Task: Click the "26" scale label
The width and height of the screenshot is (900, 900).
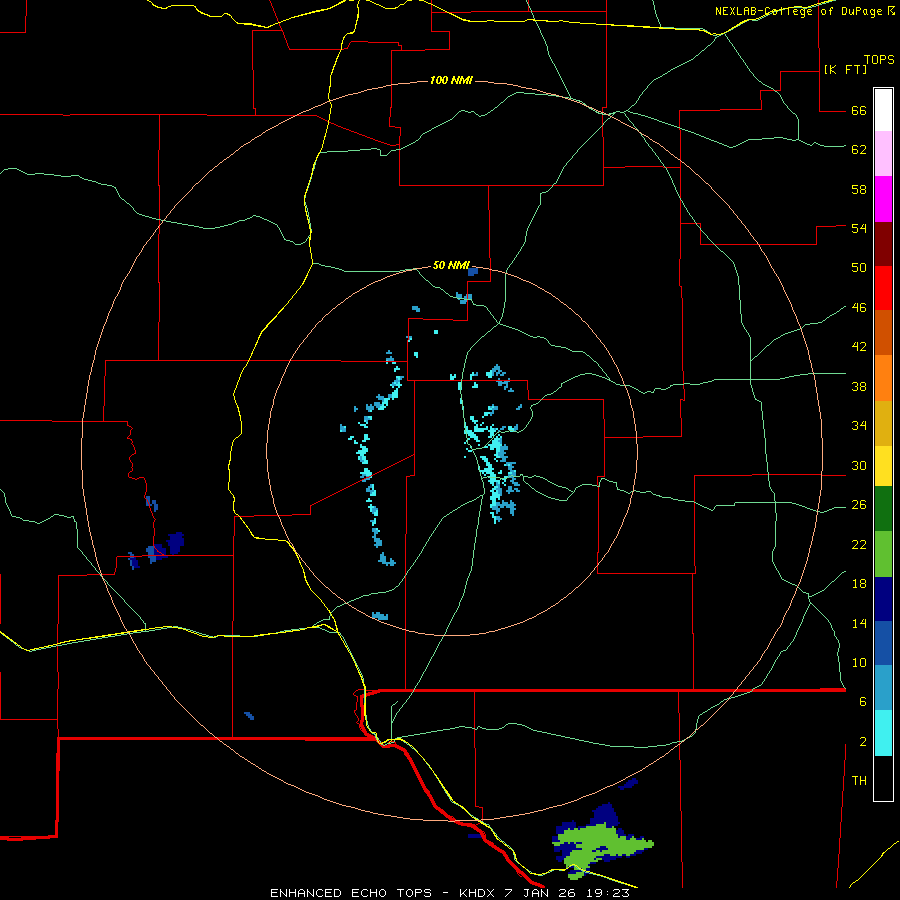Action: (x=859, y=505)
